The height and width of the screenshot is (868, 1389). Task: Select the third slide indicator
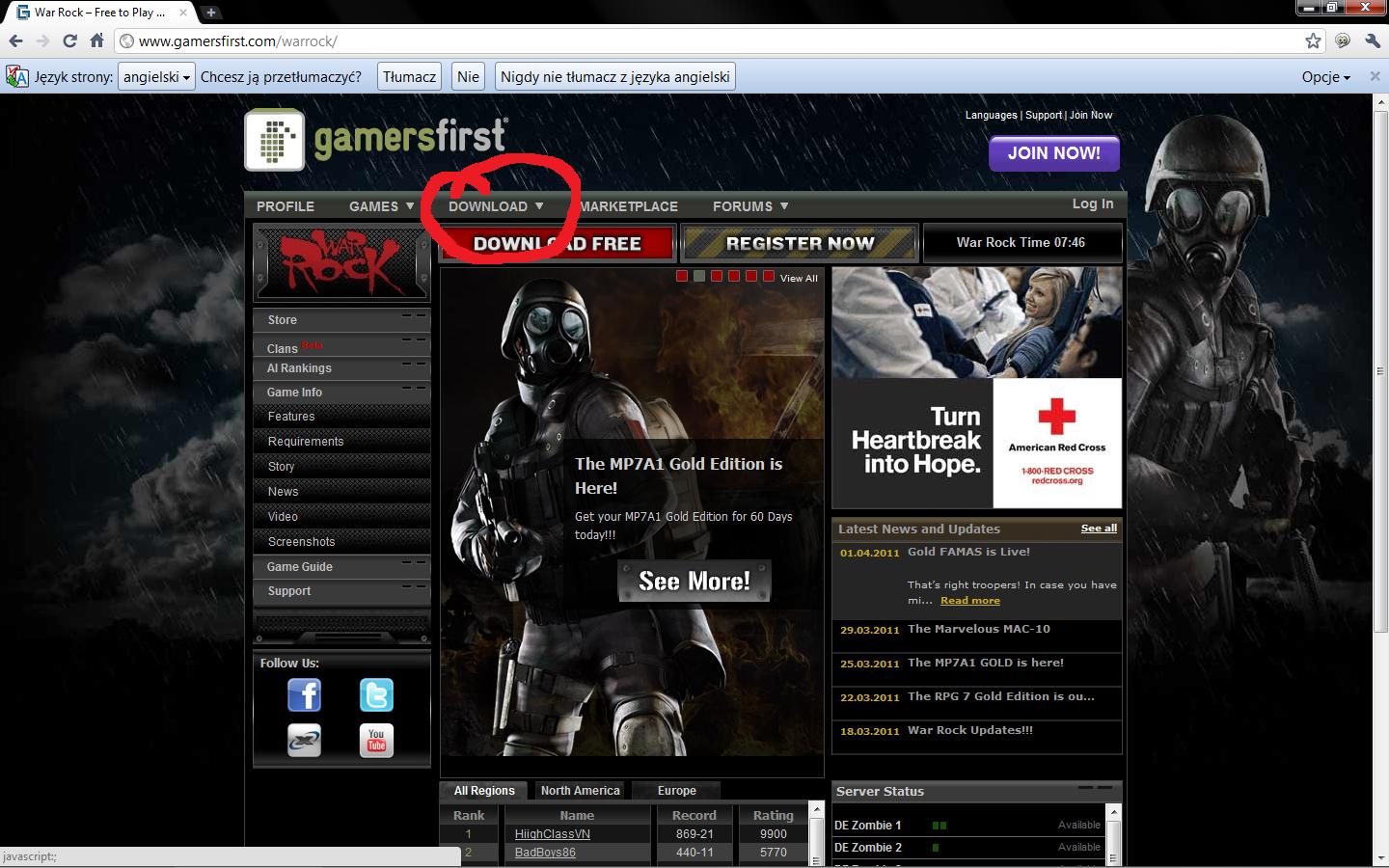click(x=717, y=276)
